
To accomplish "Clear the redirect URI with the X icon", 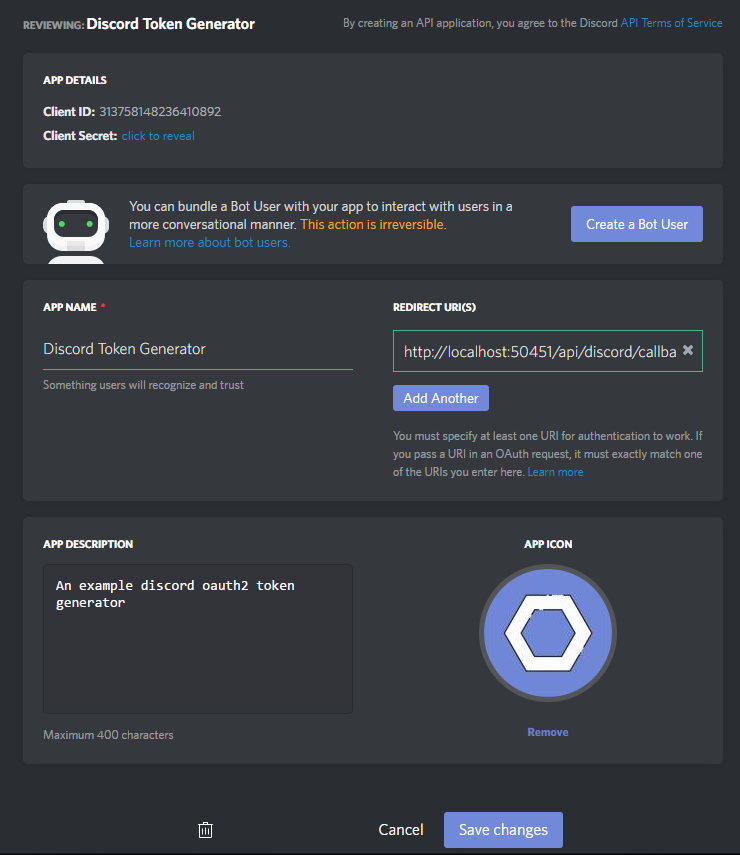I will point(688,351).
